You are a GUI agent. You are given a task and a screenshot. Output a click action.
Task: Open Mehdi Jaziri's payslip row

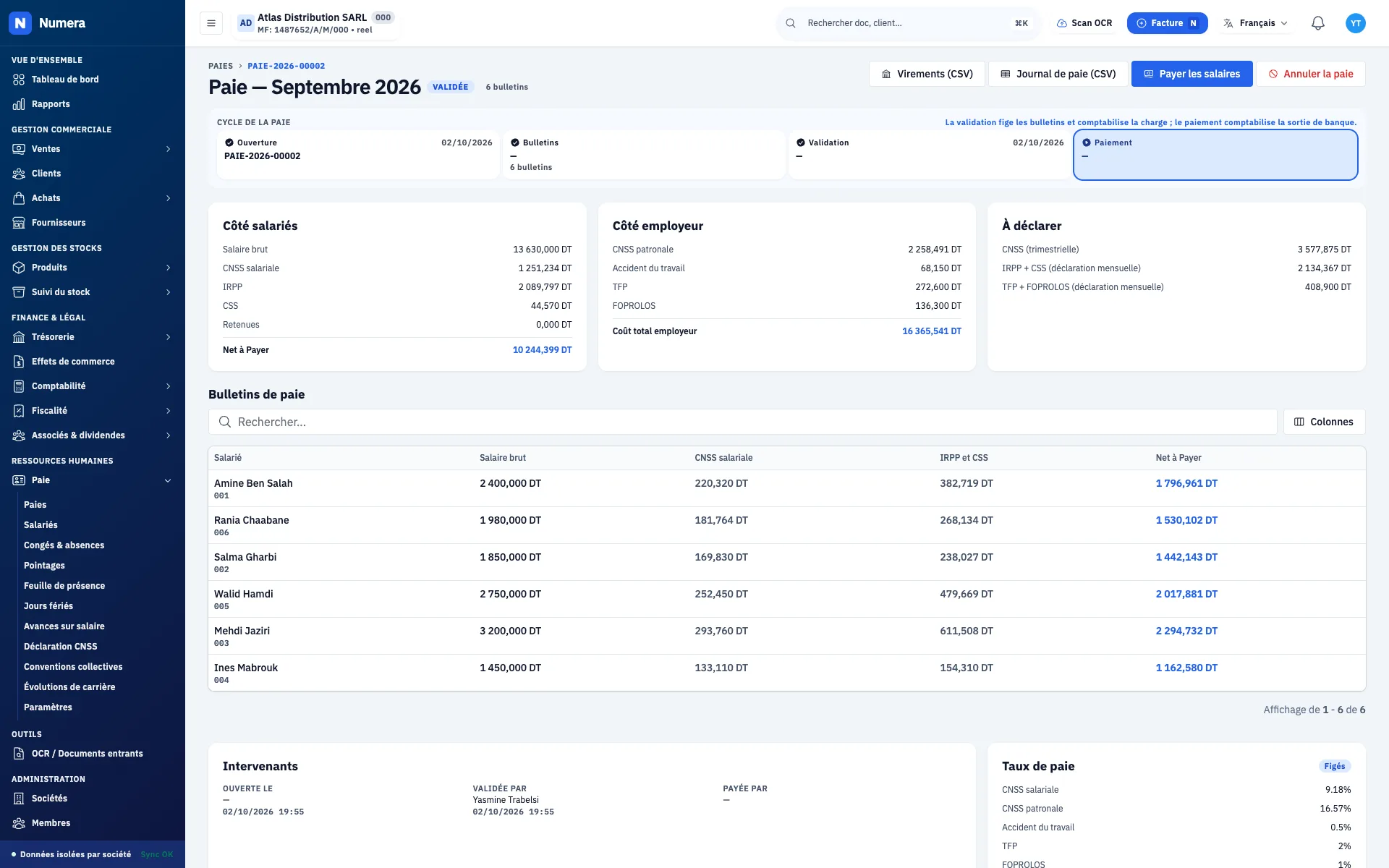[786, 636]
